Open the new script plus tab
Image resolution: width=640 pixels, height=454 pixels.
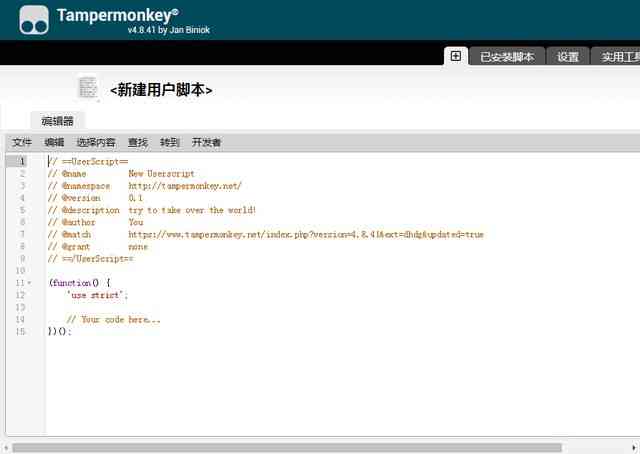click(x=456, y=56)
